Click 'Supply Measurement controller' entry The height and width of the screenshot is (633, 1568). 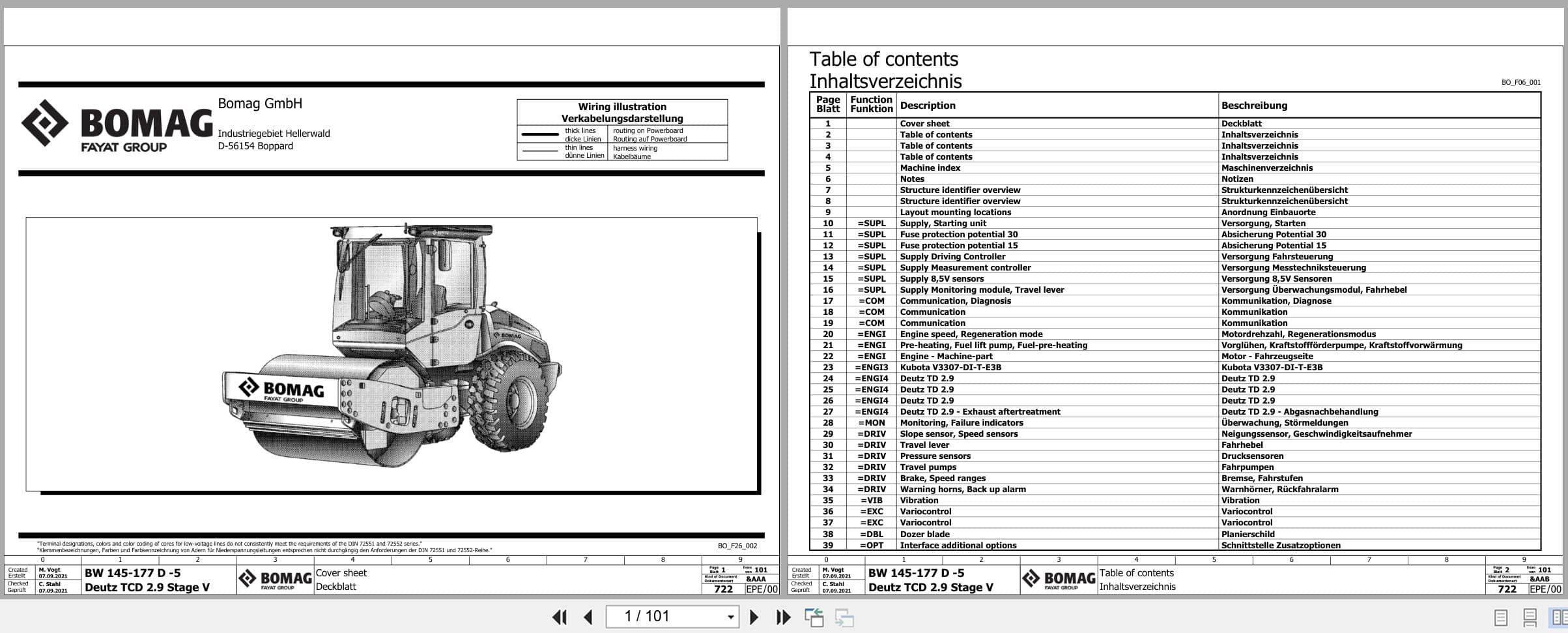pyautogui.click(x=965, y=267)
